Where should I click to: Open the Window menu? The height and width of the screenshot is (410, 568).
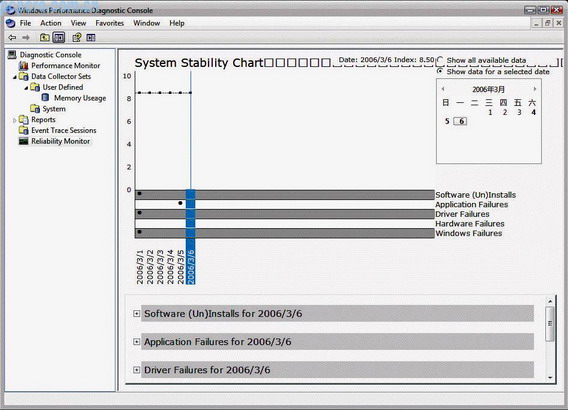(147, 23)
